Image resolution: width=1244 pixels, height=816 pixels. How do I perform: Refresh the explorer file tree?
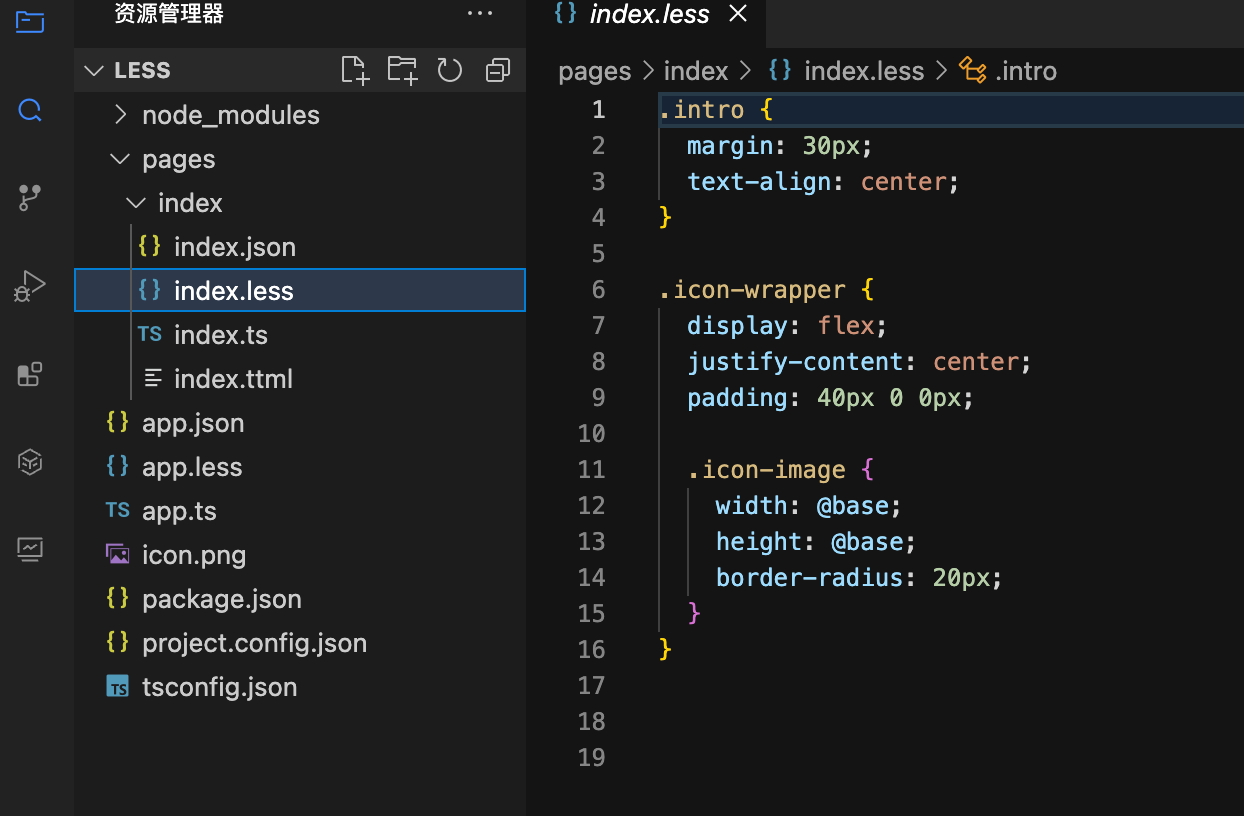(x=450, y=70)
